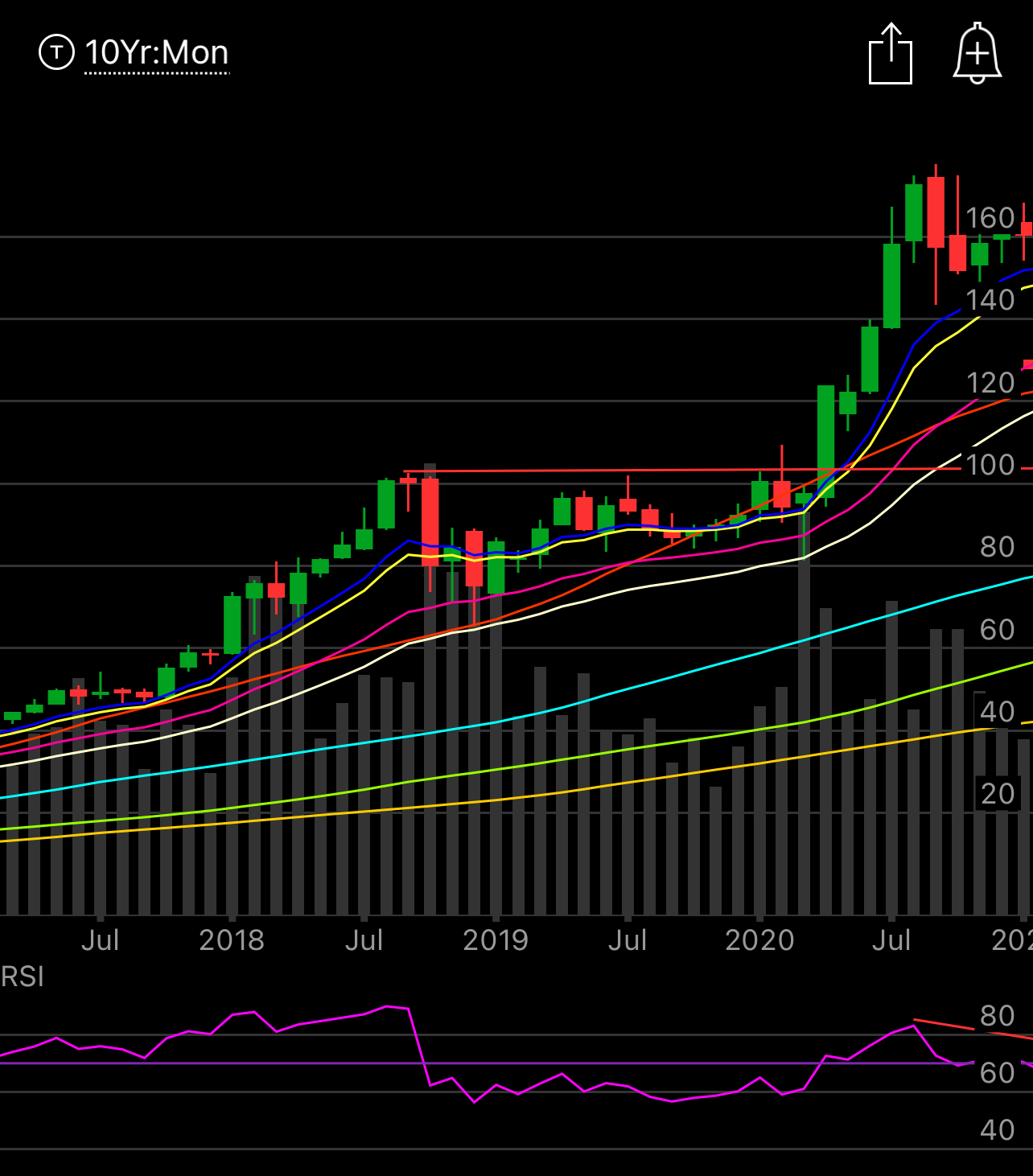Select the price axis label 80
The height and width of the screenshot is (1176, 1033).
click(998, 547)
